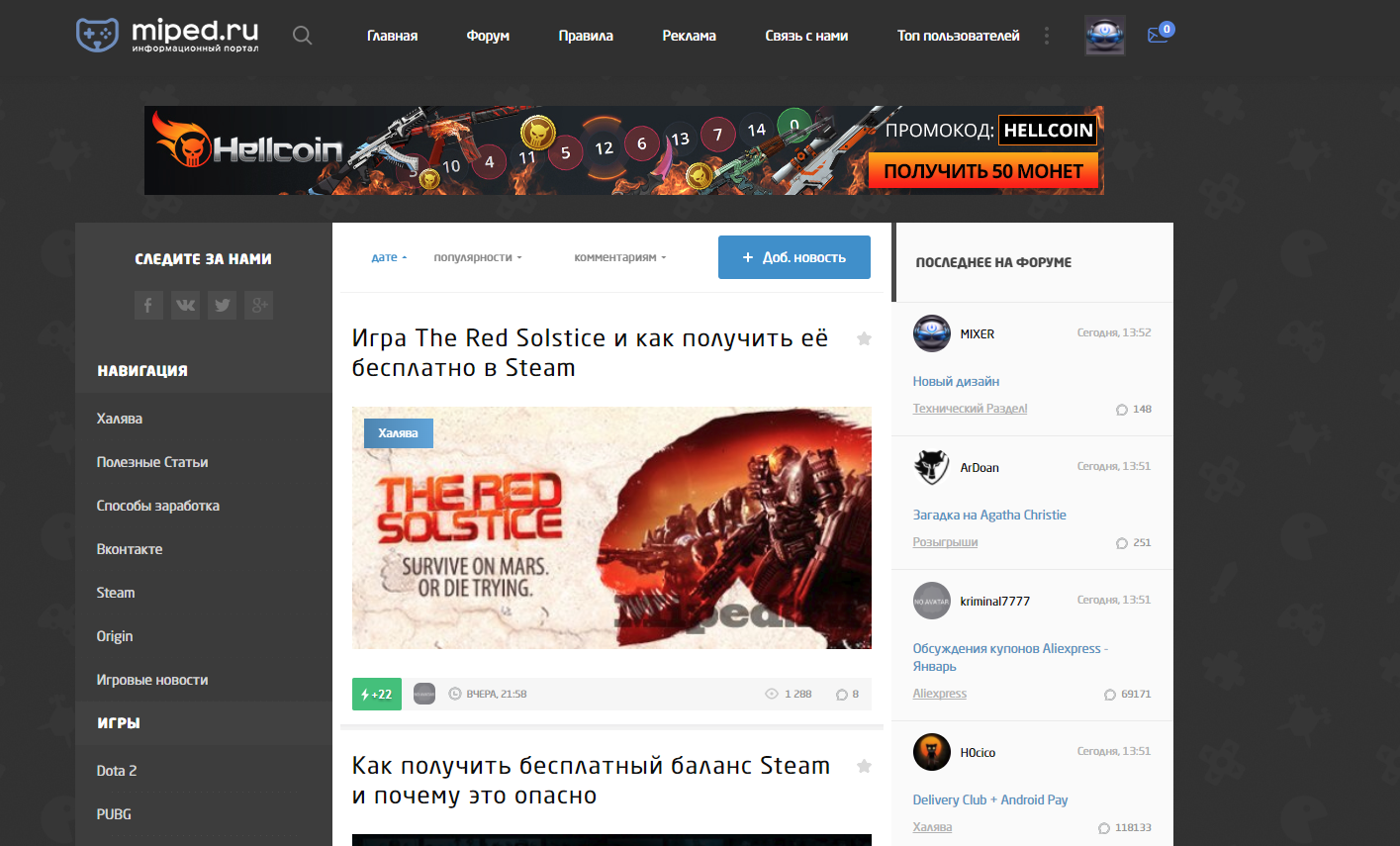Sort news by comments
The width and height of the screenshot is (1400, 846).
[x=620, y=257]
